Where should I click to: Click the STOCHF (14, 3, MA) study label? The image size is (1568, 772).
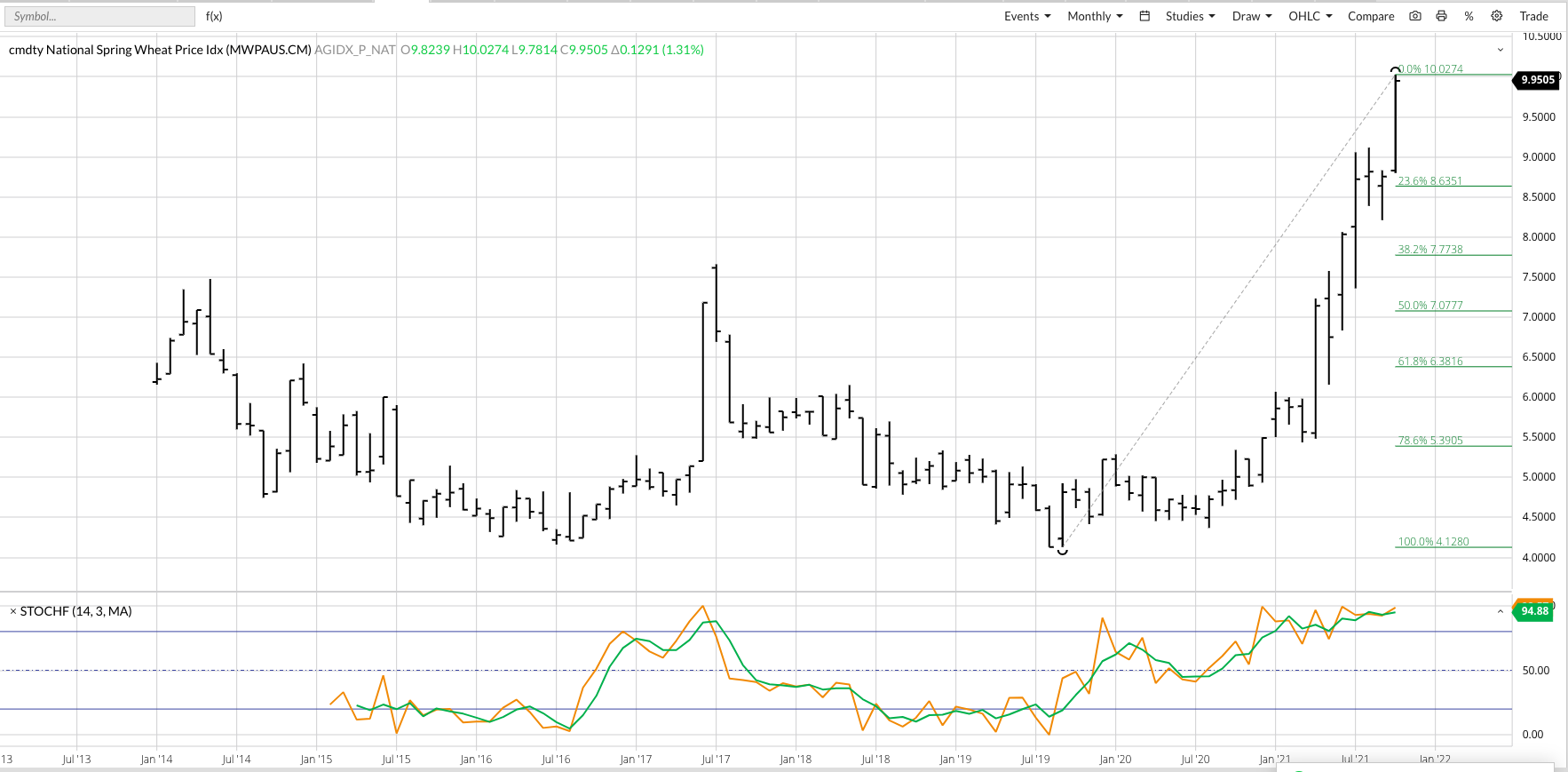75,611
